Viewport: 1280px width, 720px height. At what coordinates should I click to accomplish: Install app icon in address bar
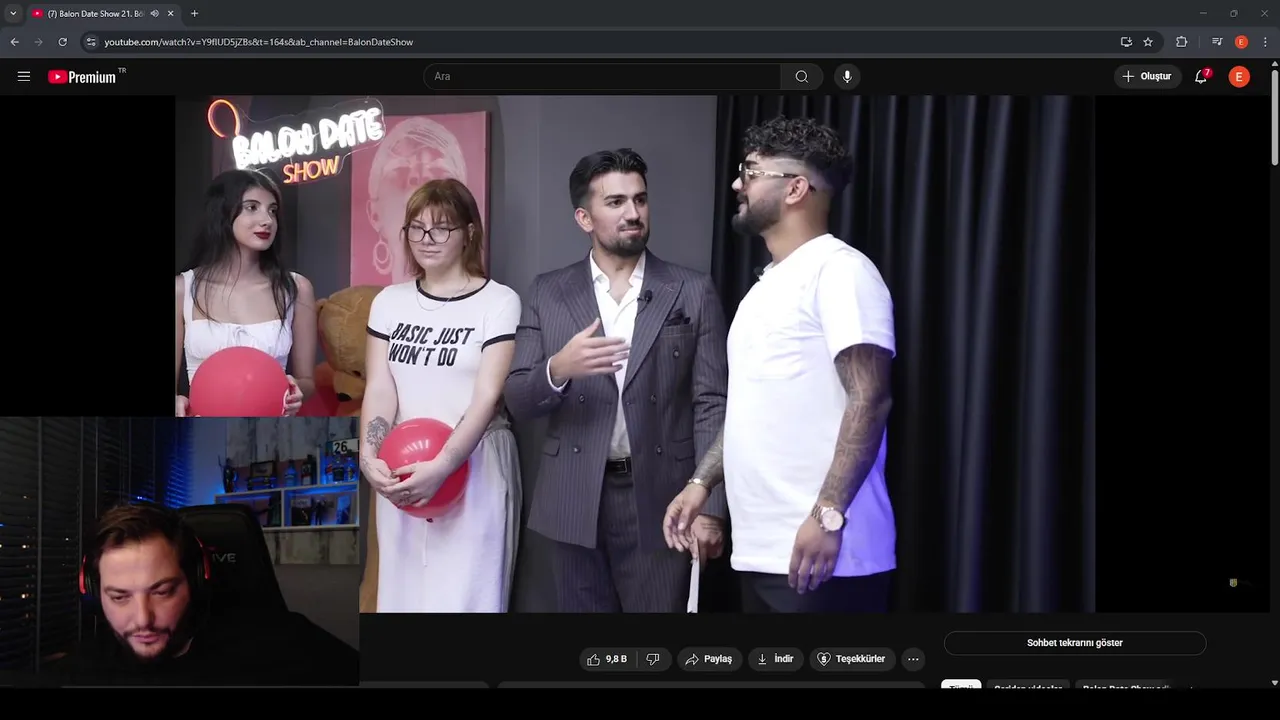(1126, 42)
